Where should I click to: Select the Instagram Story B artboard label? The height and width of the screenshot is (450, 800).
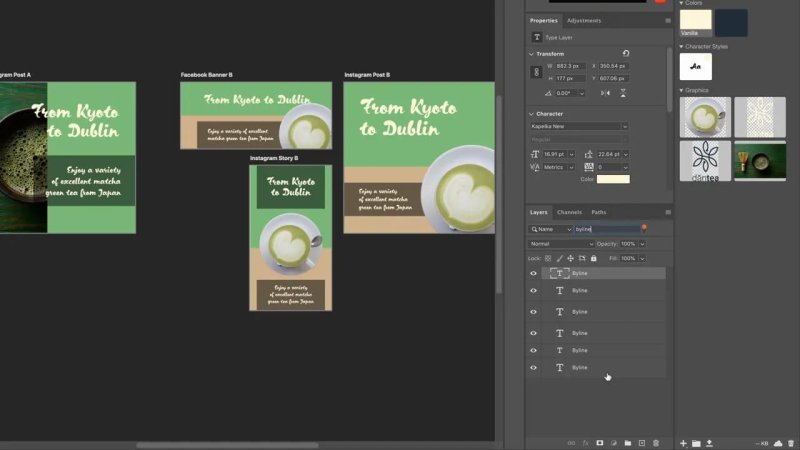click(x=274, y=158)
